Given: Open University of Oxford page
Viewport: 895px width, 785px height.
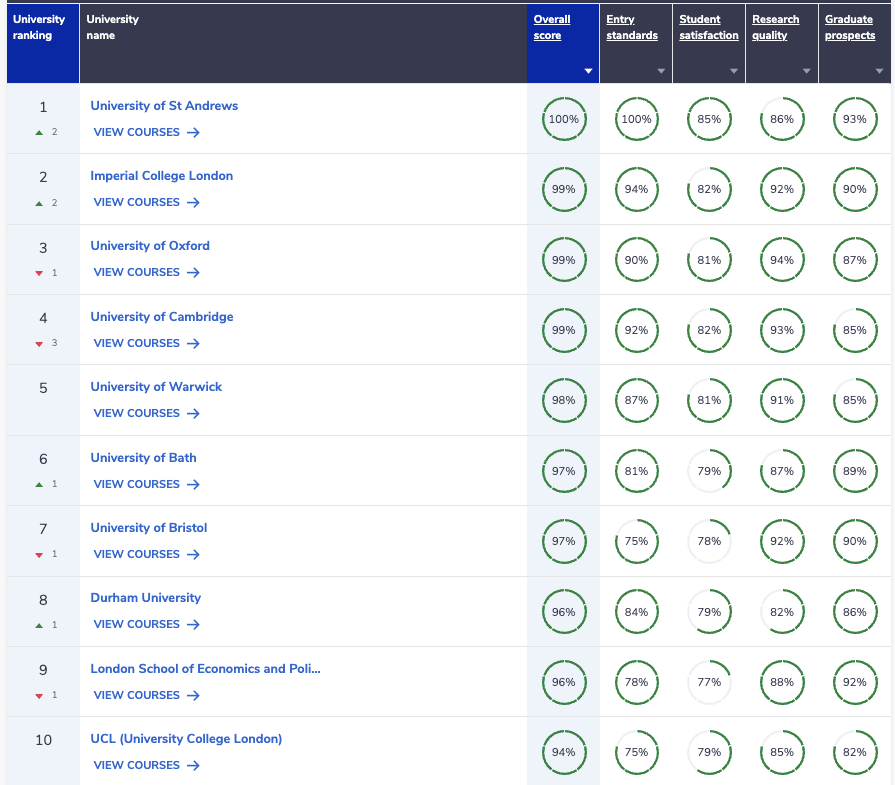Looking at the screenshot, I should click(150, 246).
